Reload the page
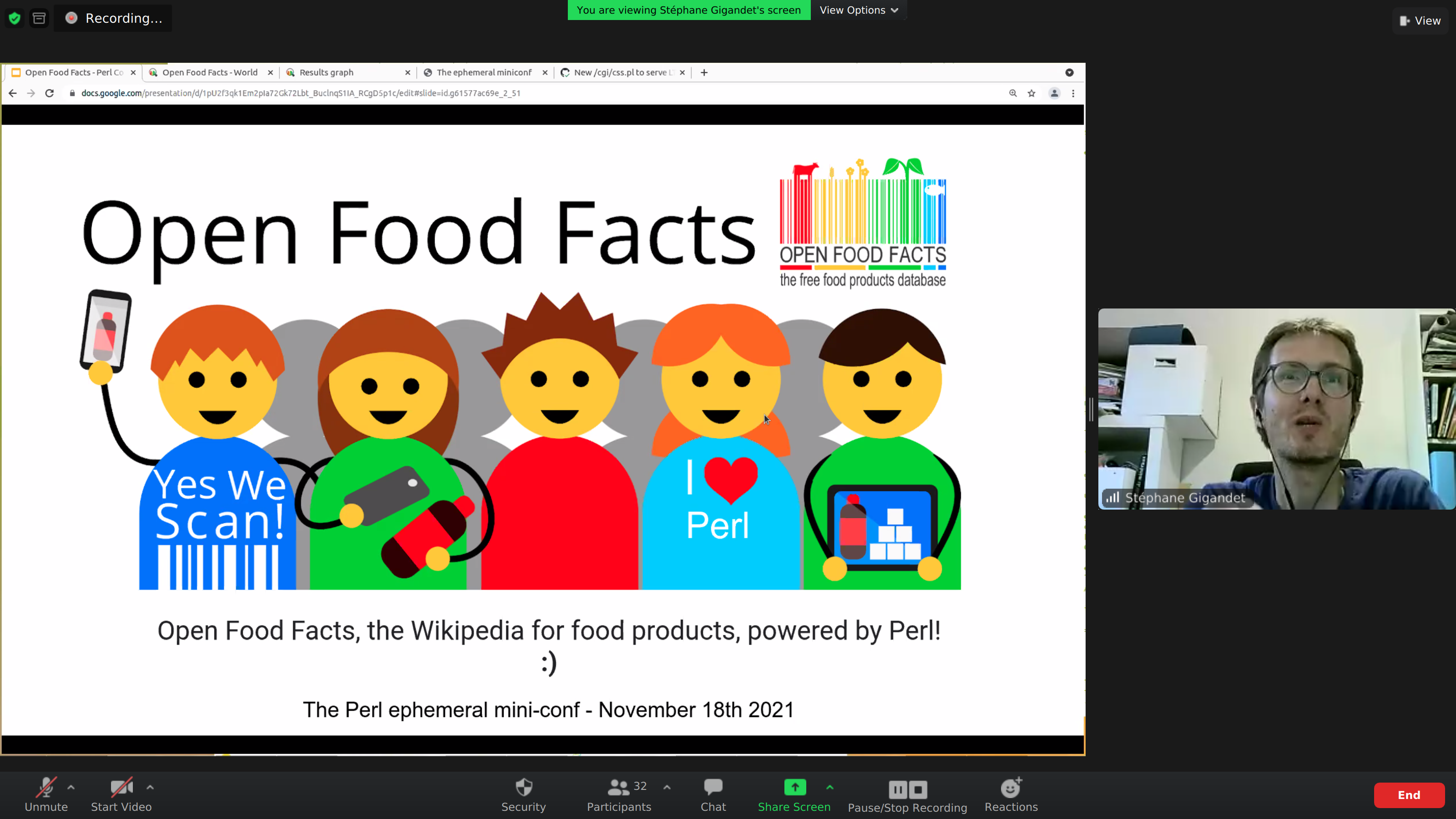 tap(50, 93)
